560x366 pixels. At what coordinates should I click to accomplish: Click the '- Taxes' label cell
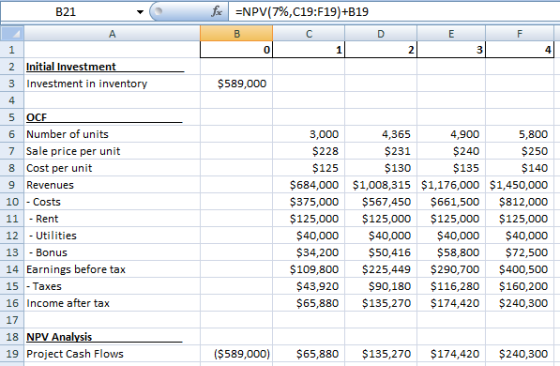tap(112, 286)
